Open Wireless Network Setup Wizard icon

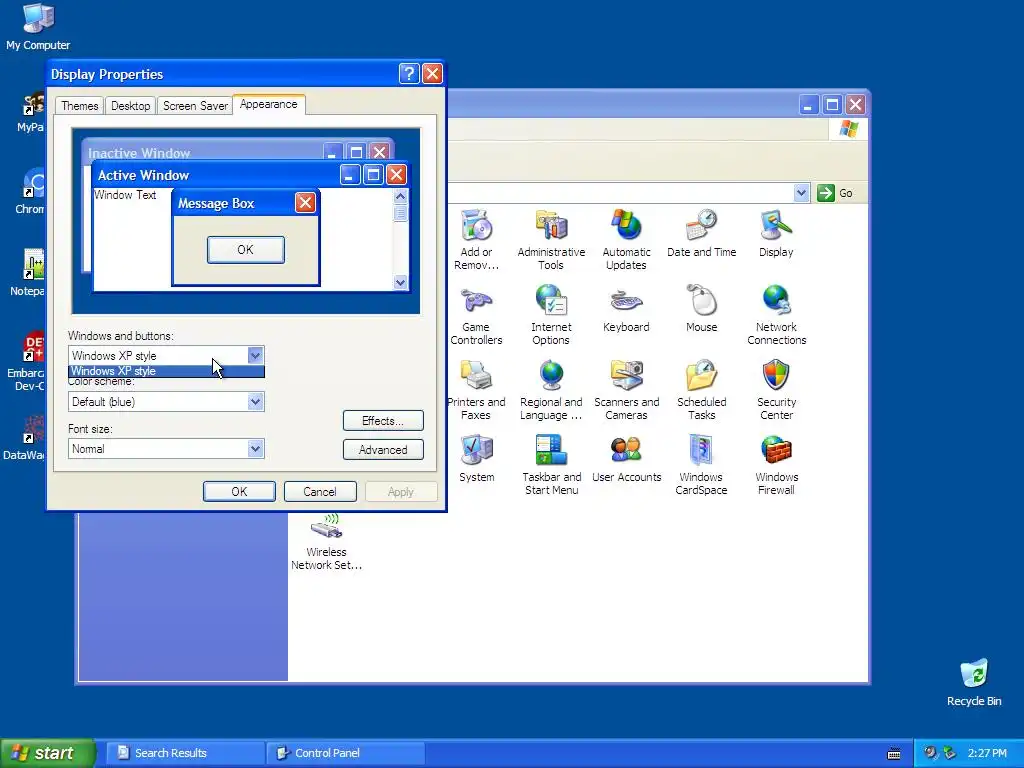tap(326, 541)
